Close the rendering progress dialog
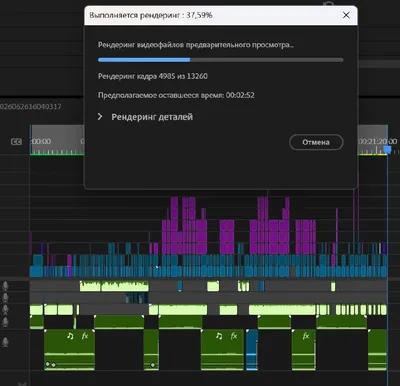 point(346,15)
